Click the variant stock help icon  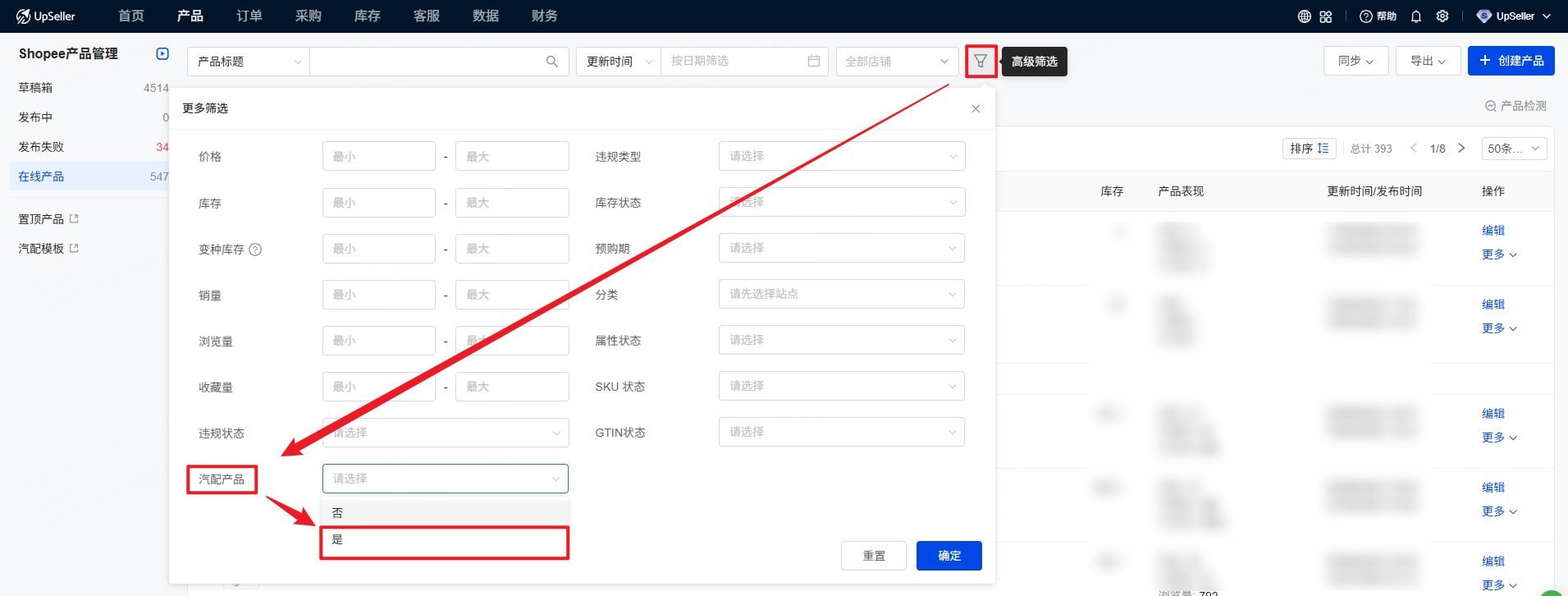point(255,250)
